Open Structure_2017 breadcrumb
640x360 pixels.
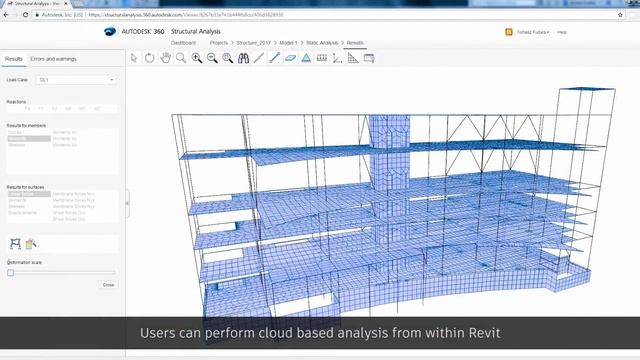coord(253,43)
